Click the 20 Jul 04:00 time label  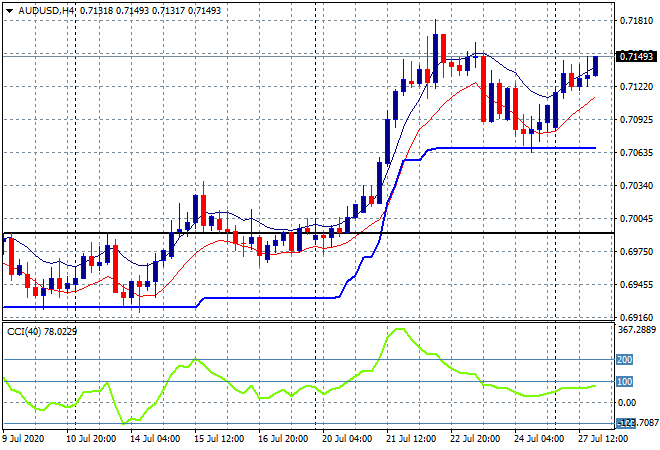click(x=347, y=439)
